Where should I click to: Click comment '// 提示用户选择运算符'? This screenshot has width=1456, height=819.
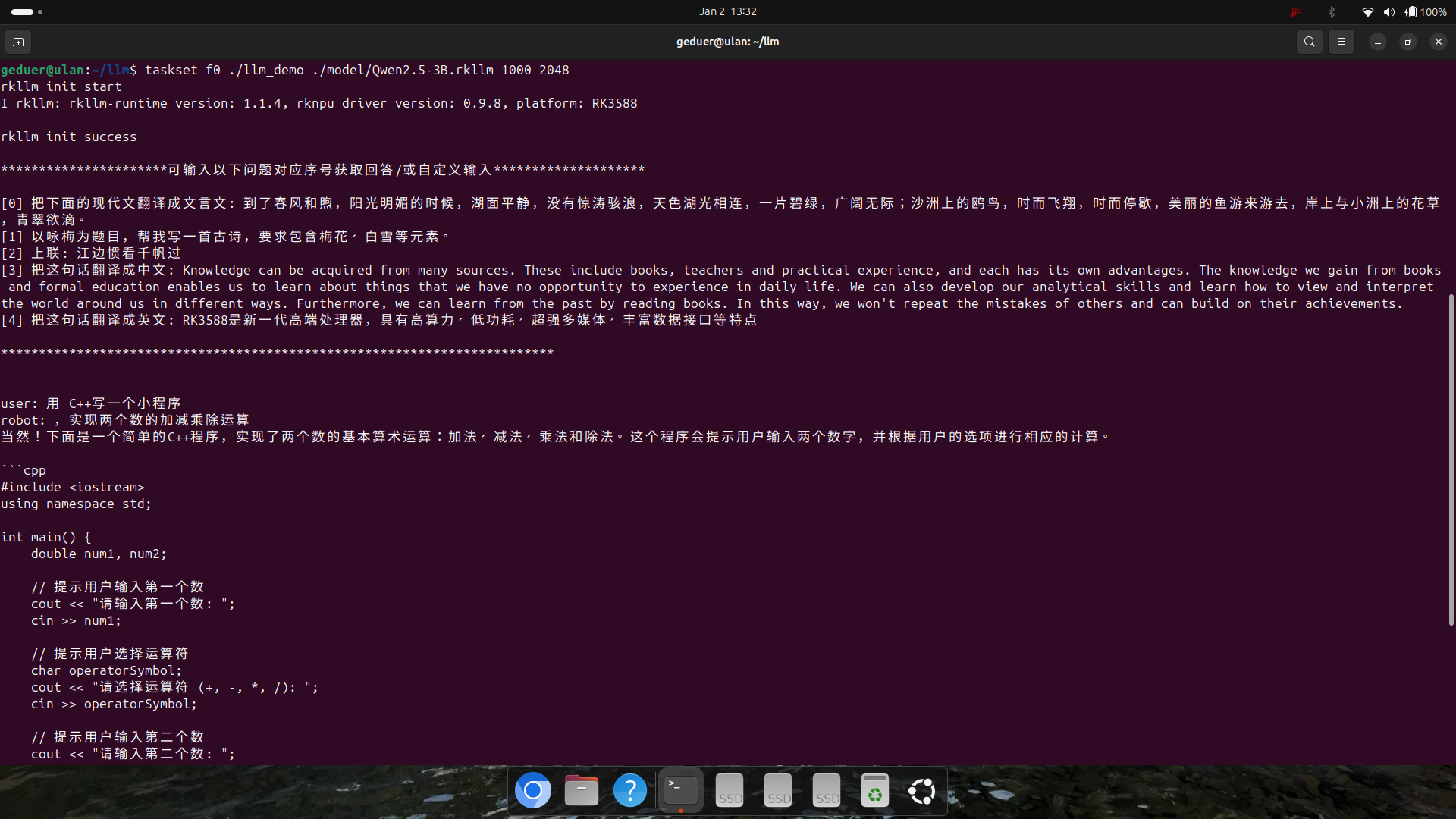(110, 654)
